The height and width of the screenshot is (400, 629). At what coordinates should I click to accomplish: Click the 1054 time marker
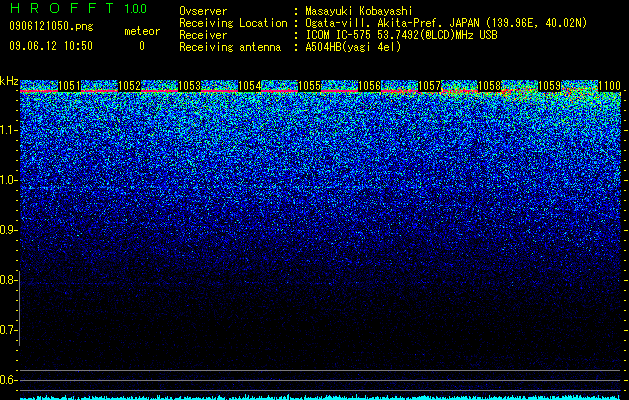250,85
